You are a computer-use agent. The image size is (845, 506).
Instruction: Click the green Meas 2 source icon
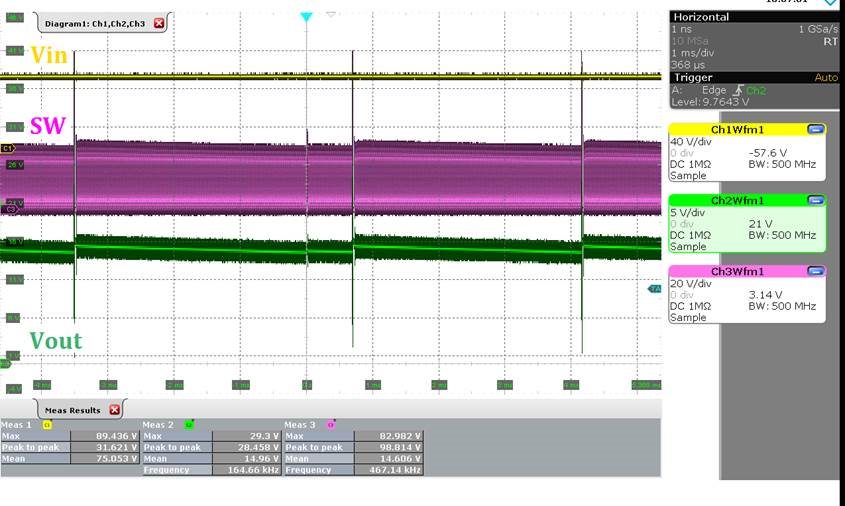coord(189,425)
